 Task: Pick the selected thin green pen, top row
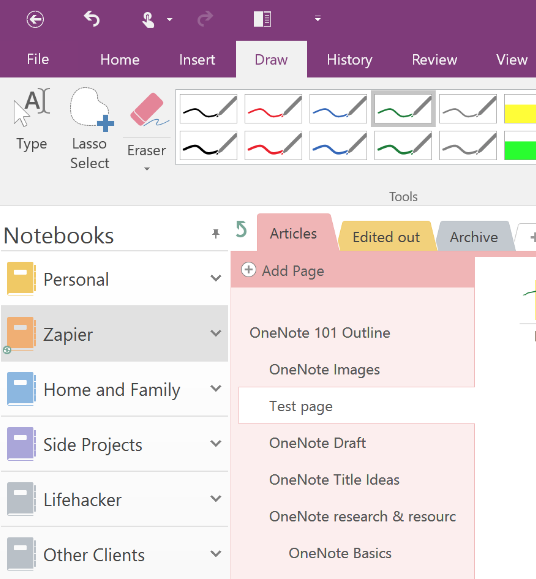pos(403,109)
